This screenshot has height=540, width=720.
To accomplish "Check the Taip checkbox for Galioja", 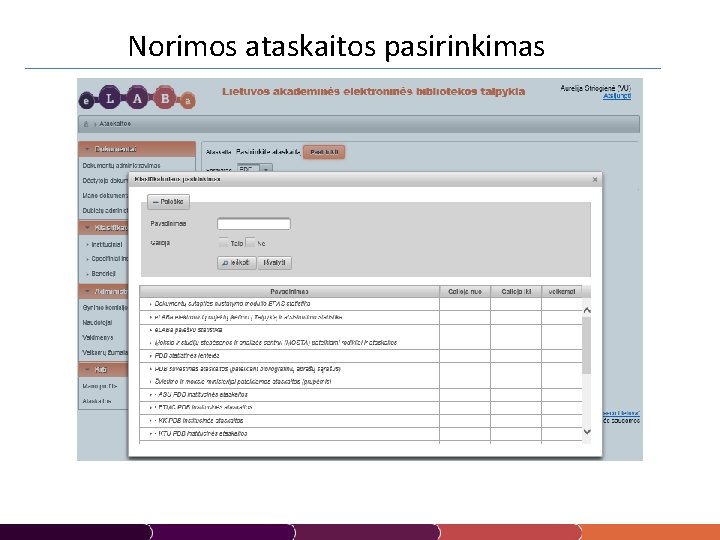I will click(224, 242).
